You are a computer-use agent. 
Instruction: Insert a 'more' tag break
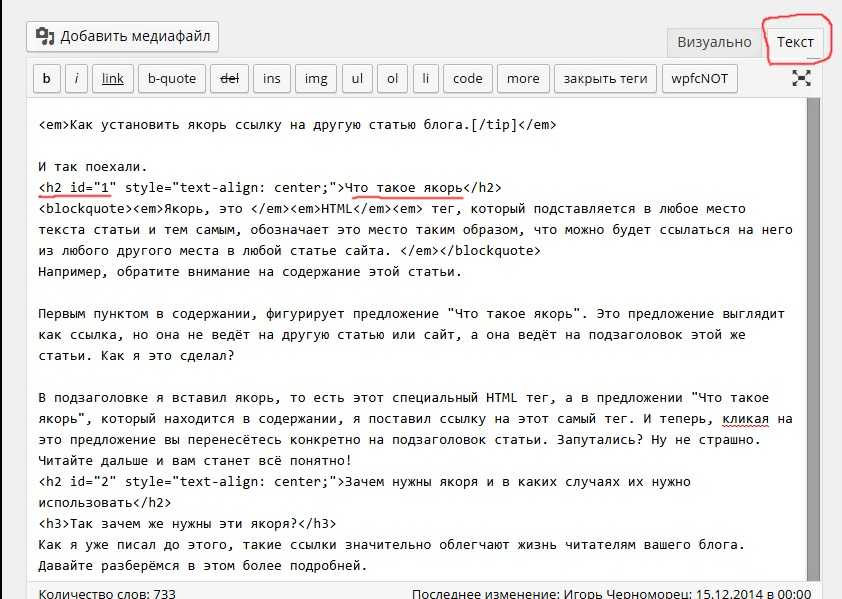(x=522, y=78)
